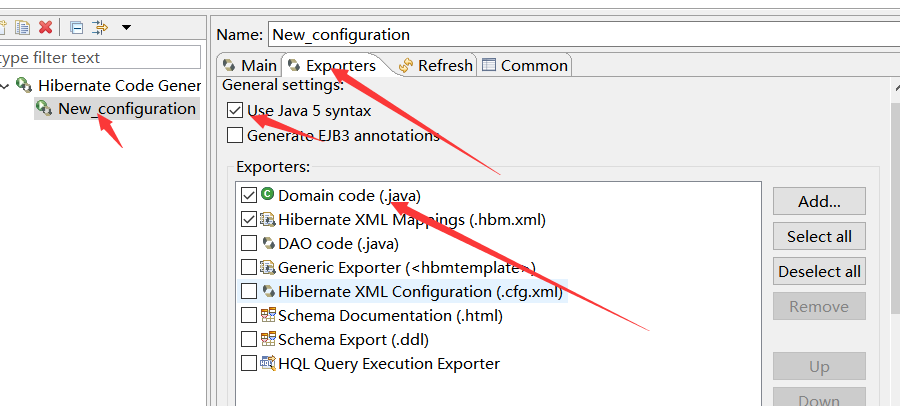Check the Generic Exporter hbmtemplate box
The height and width of the screenshot is (406, 900).
tap(249, 268)
